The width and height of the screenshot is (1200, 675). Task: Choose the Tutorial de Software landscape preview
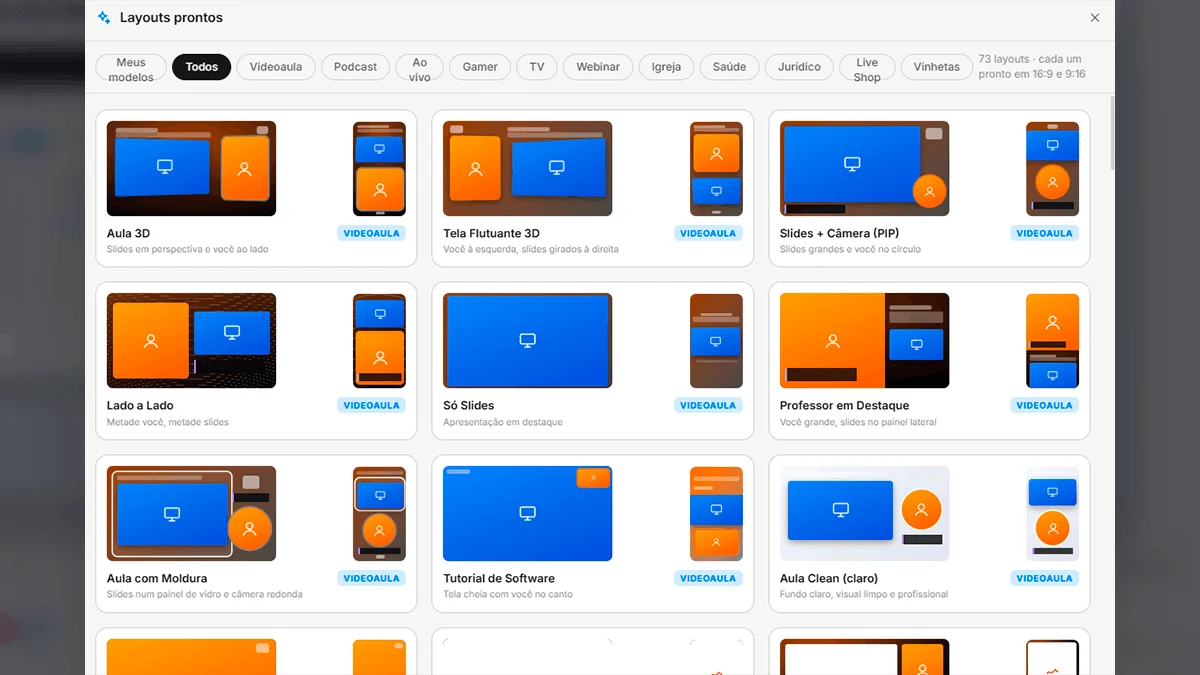pyautogui.click(x=528, y=514)
